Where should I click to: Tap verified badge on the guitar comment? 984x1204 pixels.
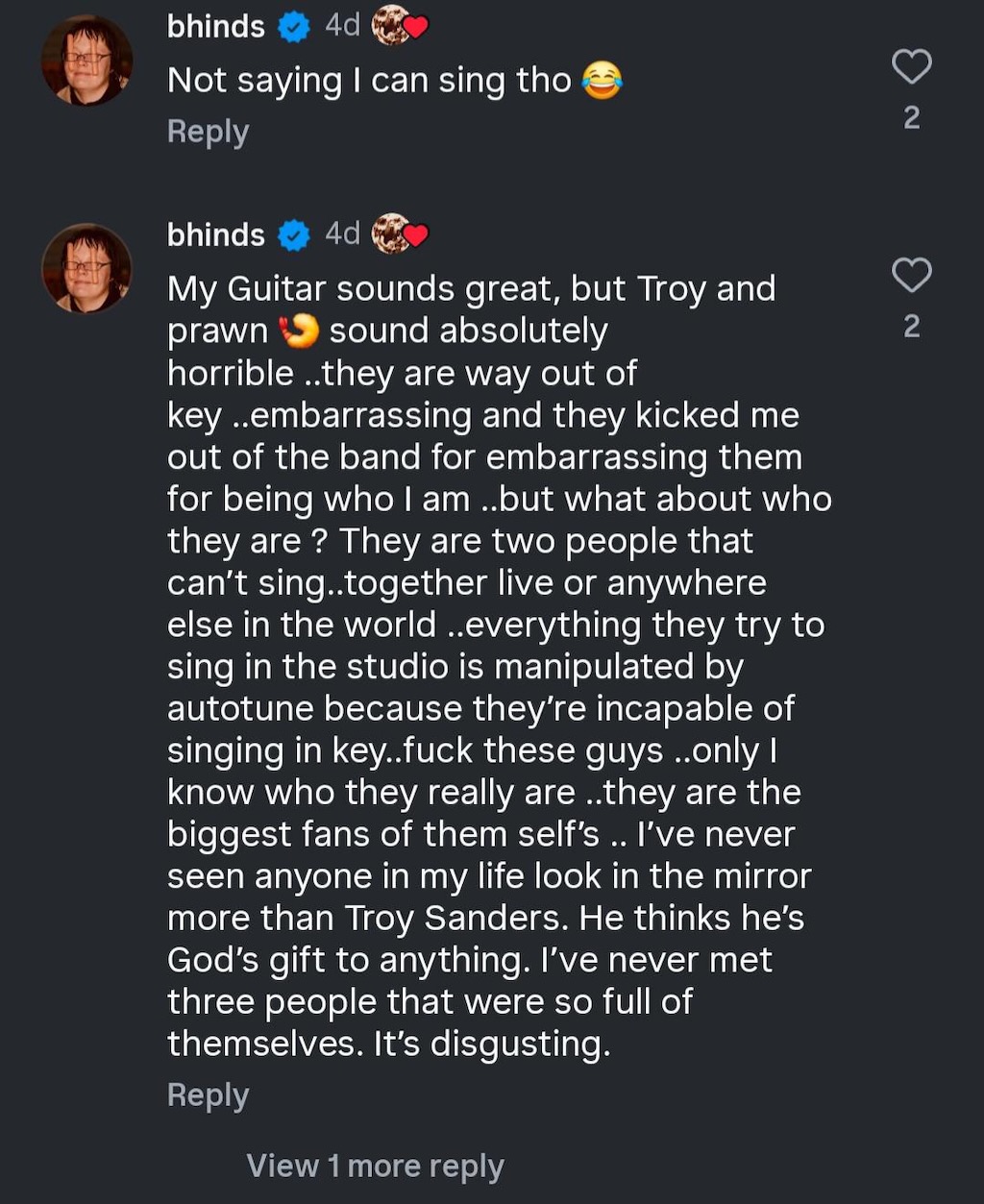(294, 235)
